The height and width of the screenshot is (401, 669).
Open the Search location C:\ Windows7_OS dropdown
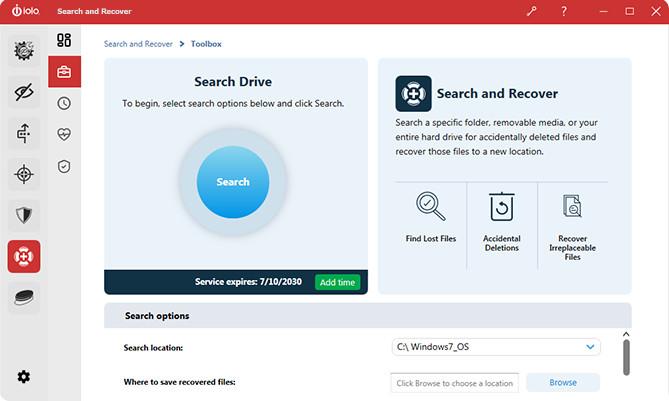tap(496, 347)
